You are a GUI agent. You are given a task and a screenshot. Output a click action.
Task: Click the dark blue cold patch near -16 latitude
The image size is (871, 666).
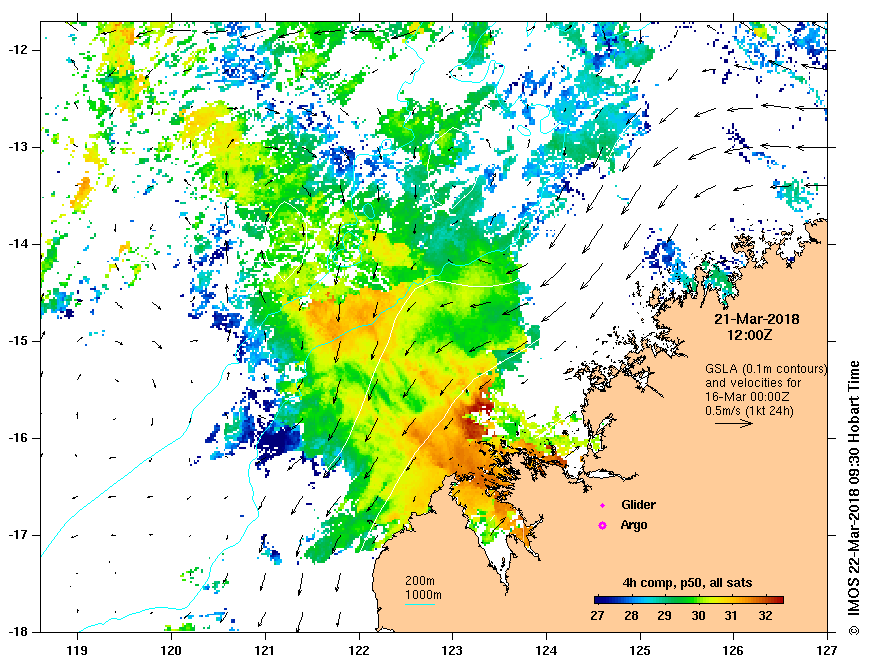point(279,440)
